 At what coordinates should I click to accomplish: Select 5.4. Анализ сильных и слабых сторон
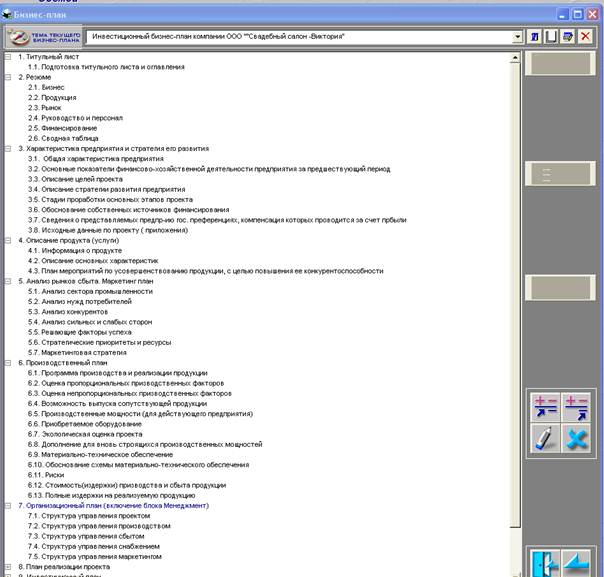click(90, 322)
